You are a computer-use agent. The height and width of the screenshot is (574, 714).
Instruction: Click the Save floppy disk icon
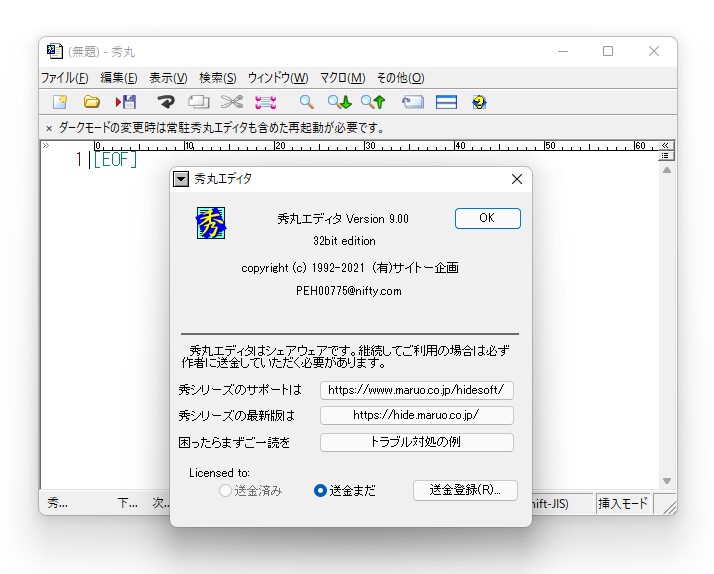[x=126, y=102]
